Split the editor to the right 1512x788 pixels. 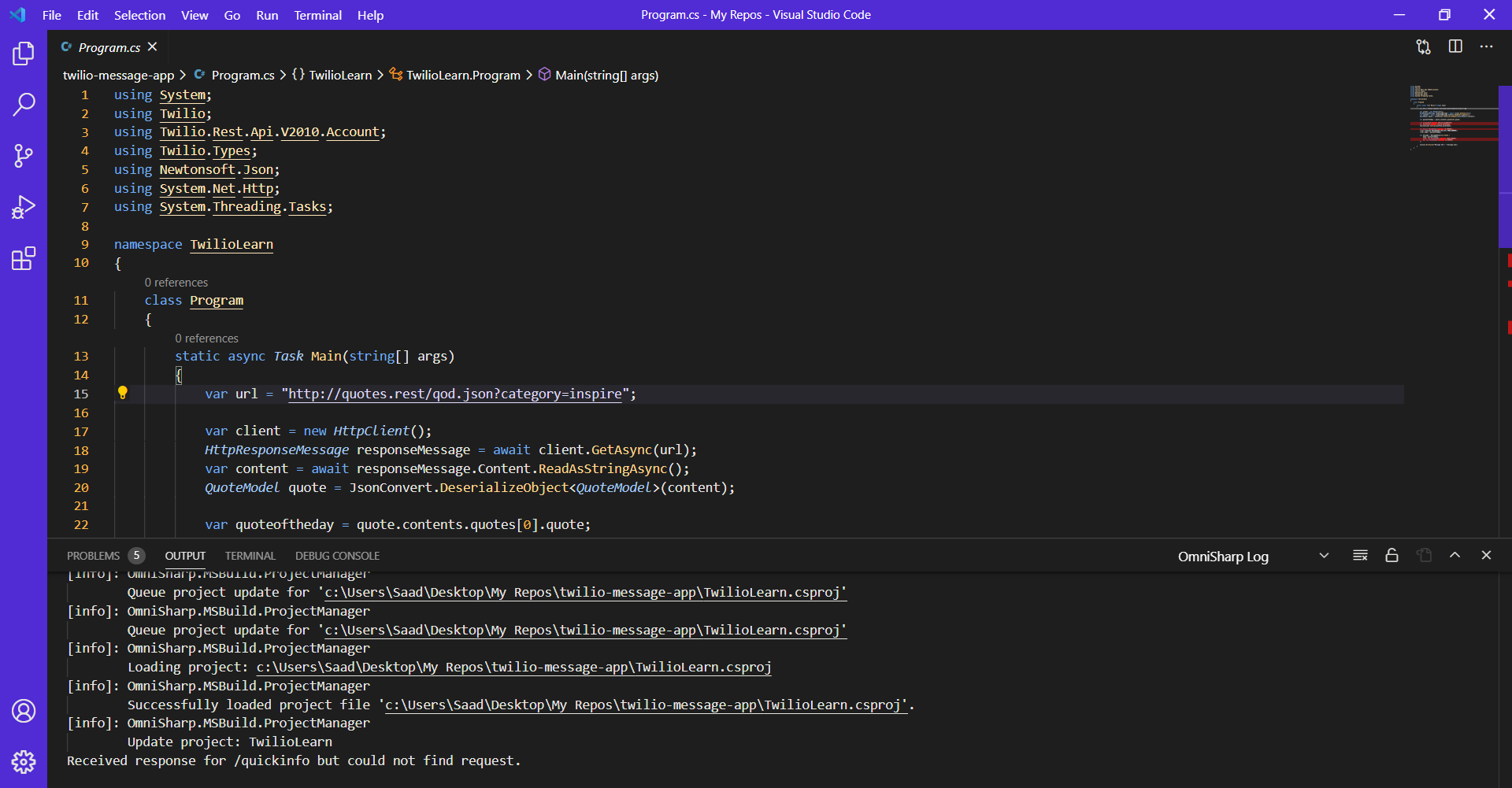[1455, 47]
